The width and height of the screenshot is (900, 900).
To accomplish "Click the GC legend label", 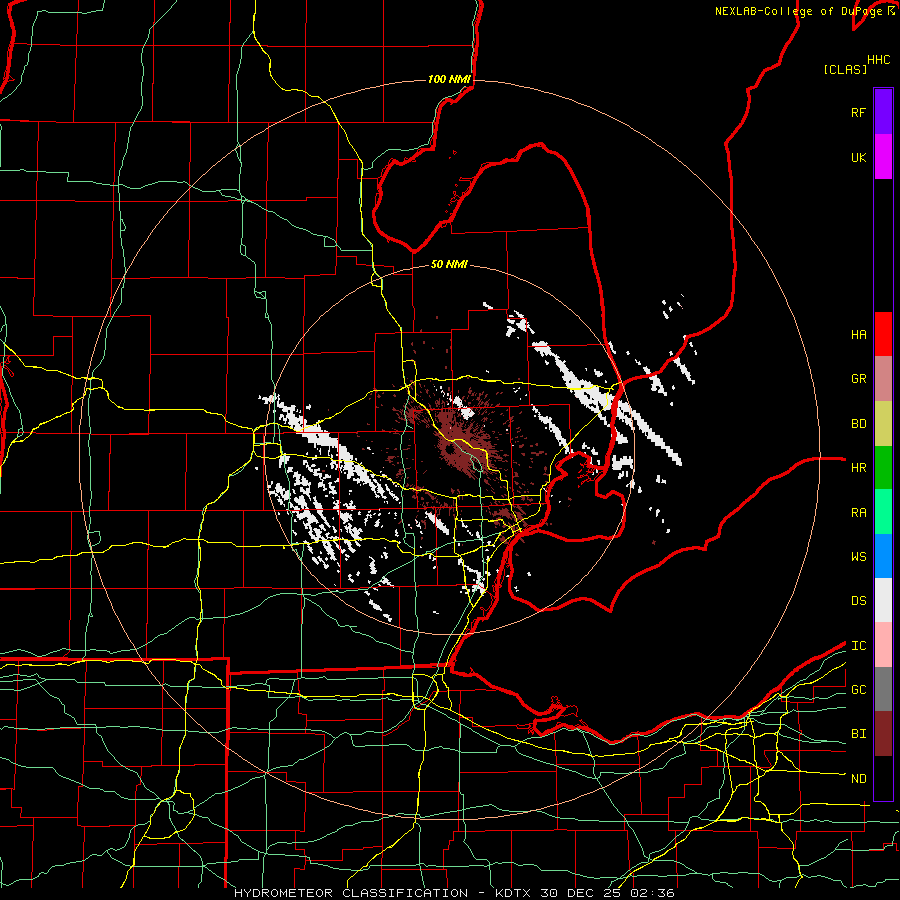I will pos(858,689).
